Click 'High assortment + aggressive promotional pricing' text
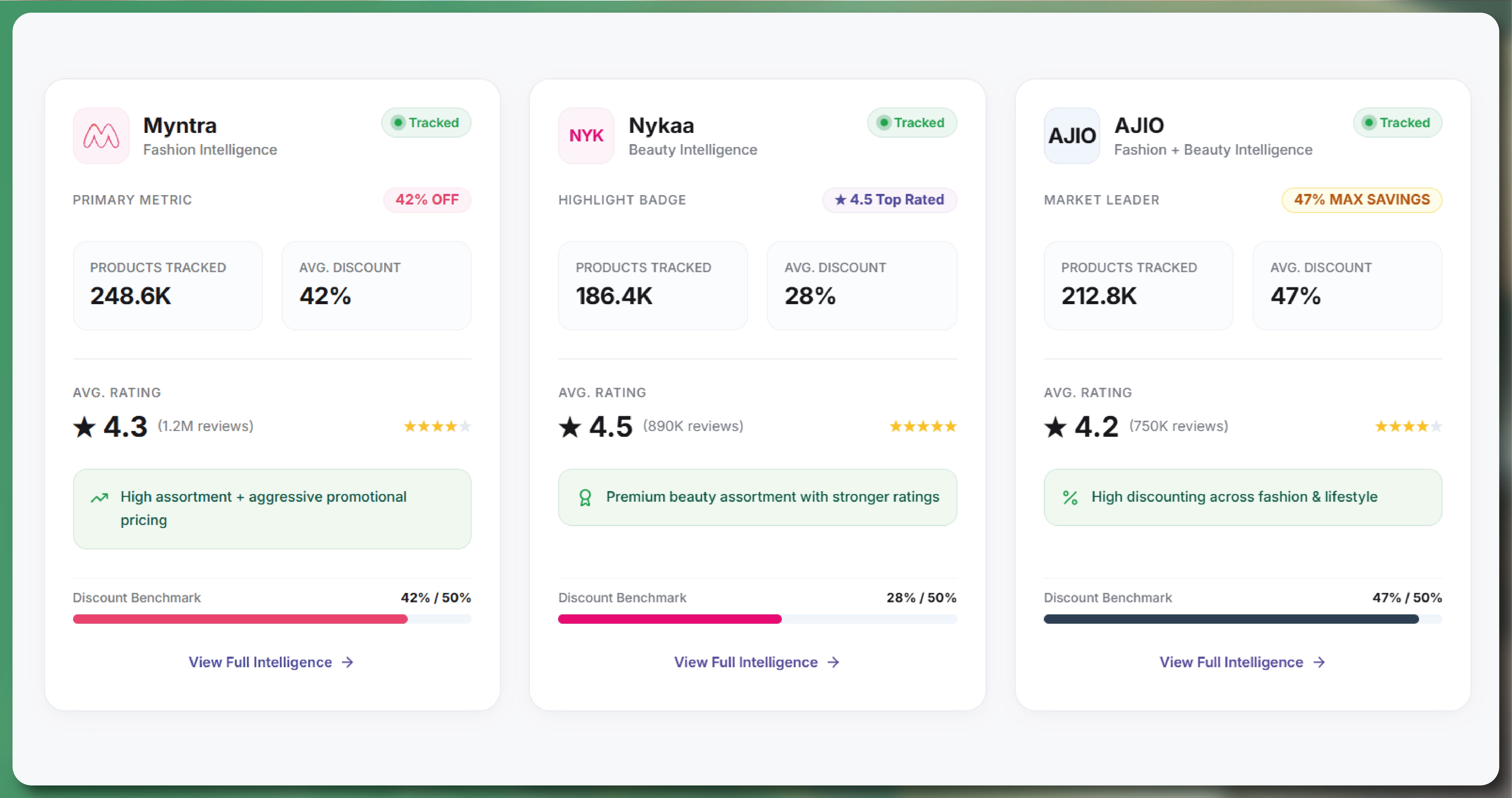 click(x=264, y=509)
